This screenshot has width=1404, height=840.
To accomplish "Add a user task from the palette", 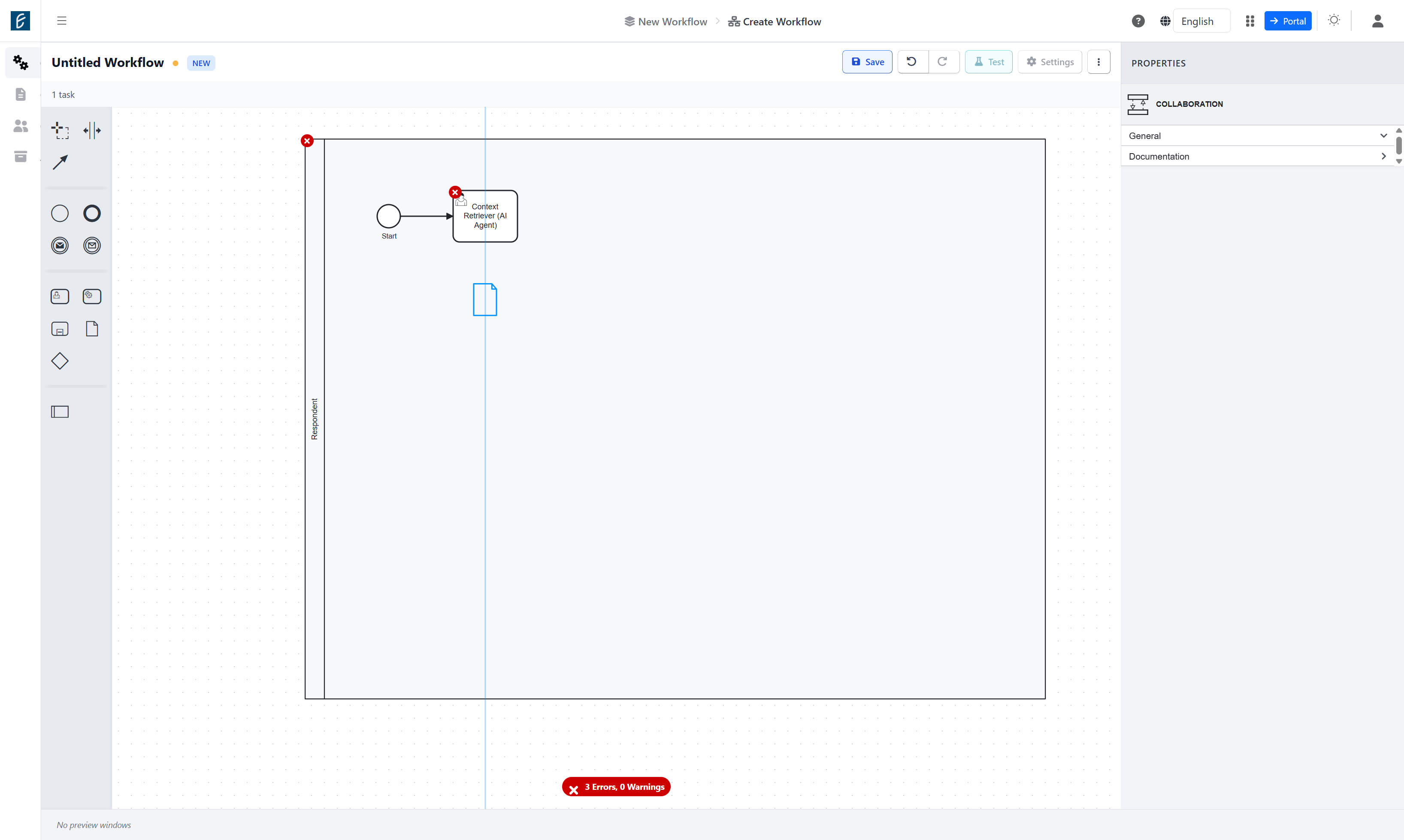I will point(60,296).
